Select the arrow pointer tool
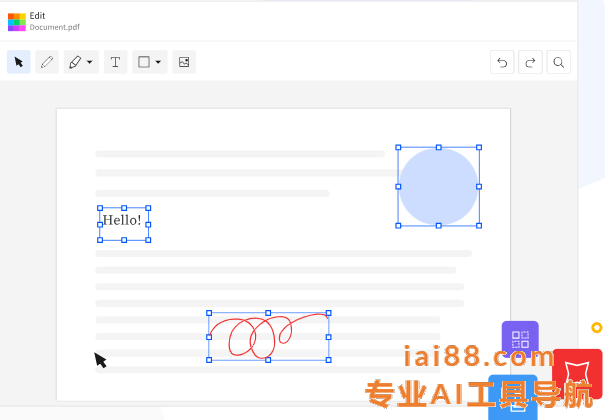 (18, 62)
